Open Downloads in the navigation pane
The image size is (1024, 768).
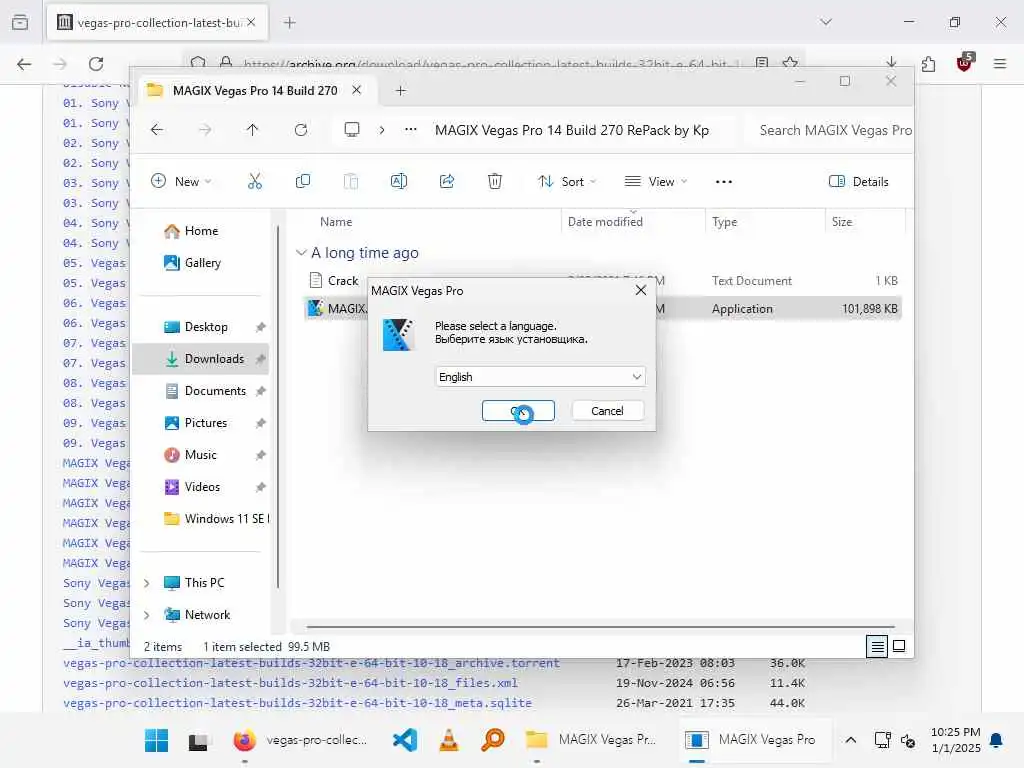coord(200,359)
